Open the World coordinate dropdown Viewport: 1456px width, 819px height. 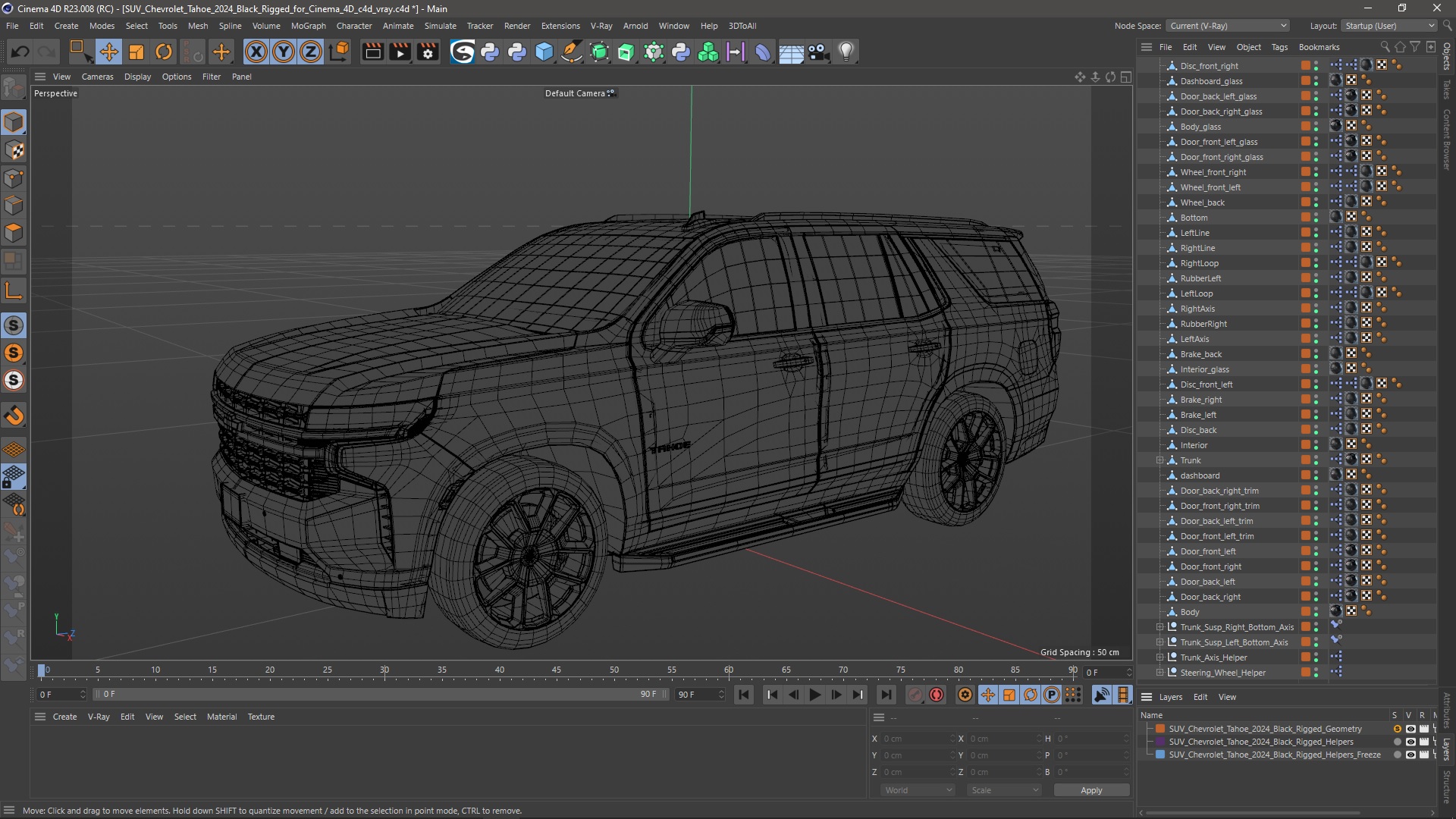918,790
